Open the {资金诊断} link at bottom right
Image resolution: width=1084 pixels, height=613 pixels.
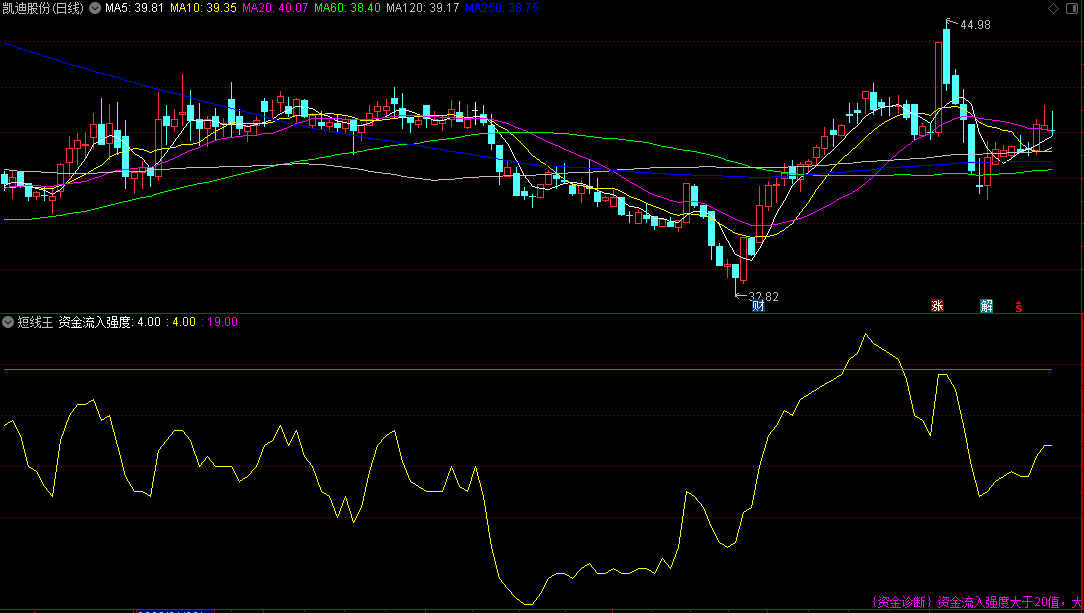901,602
